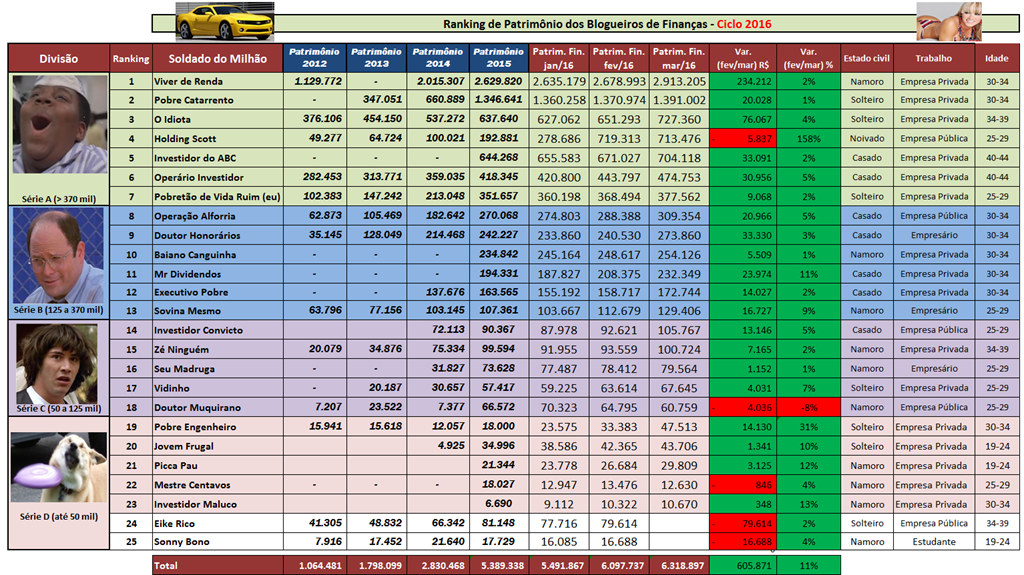Click the Série D dog with frisbee picture

58,468
